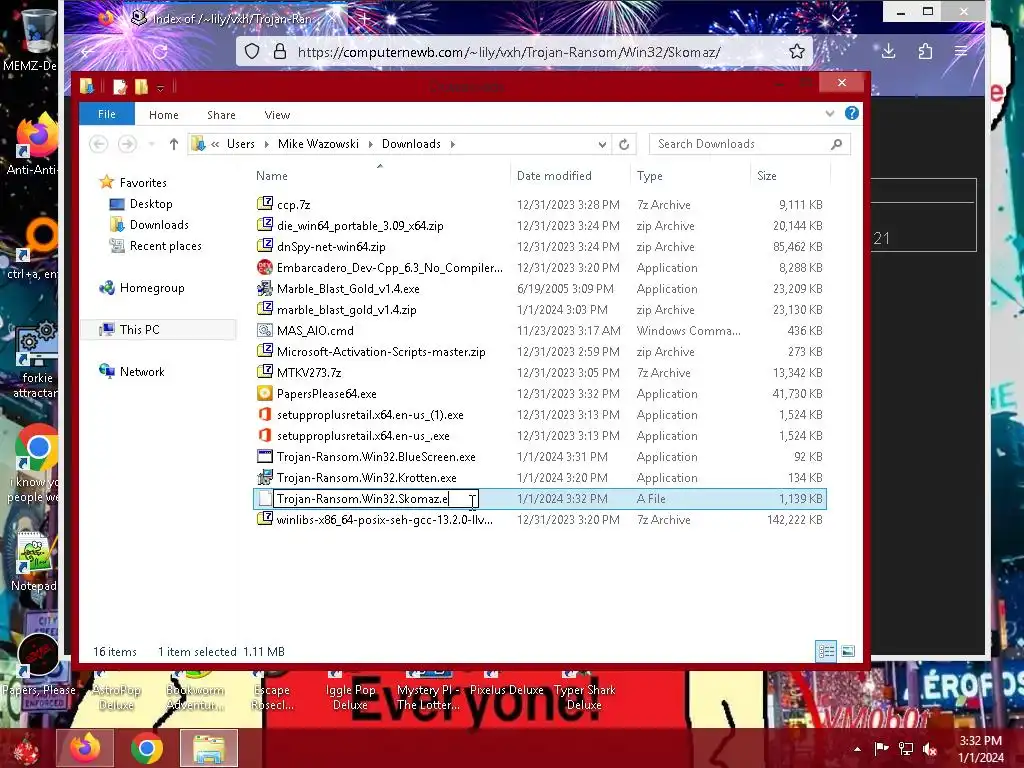Select This PC in navigation pane
The width and height of the screenshot is (1024, 768).
[x=139, y=330]
